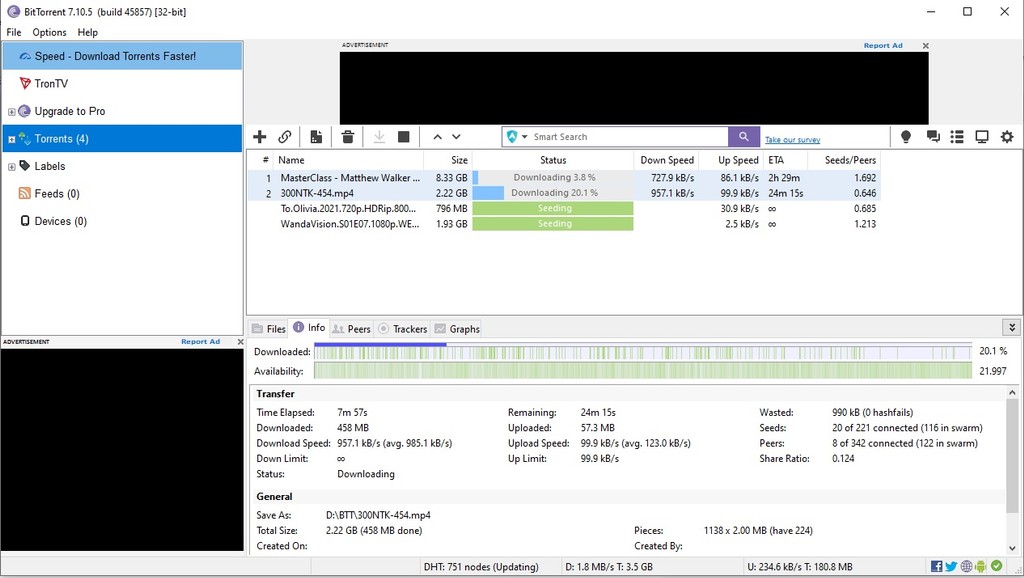This screenshot has height=578, width=1024.
Task: Click Add Torrent from URL link icon
Action: (x=285, y=136)
